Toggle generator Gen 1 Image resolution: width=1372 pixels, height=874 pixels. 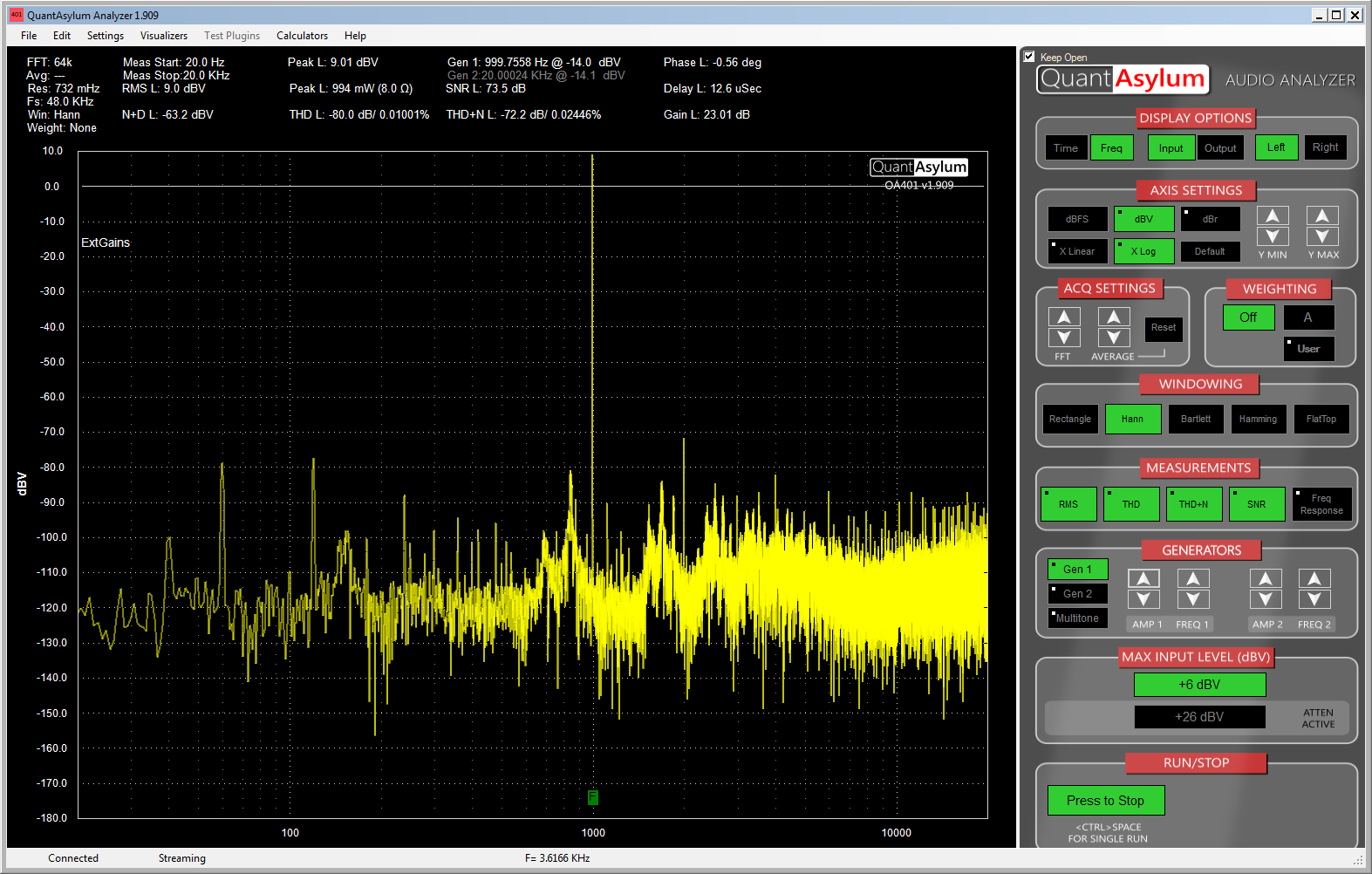1077,570
